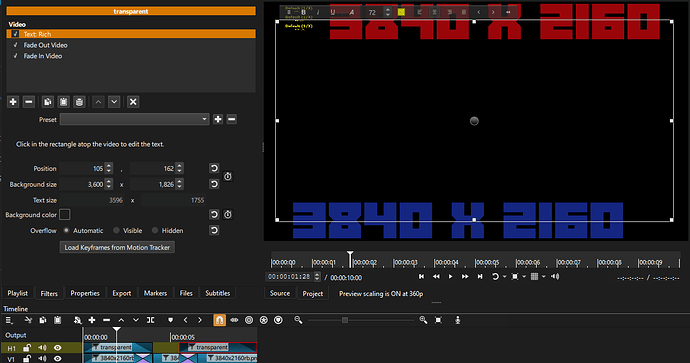
Task: Toggle scrub while dragging
Action: 234,320
